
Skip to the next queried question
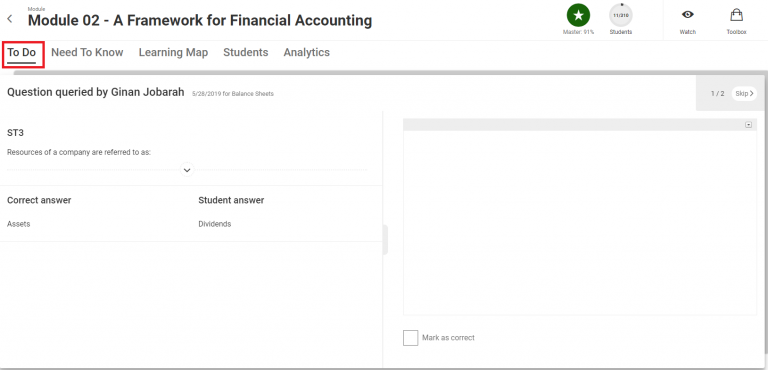(x=744, y=93)
